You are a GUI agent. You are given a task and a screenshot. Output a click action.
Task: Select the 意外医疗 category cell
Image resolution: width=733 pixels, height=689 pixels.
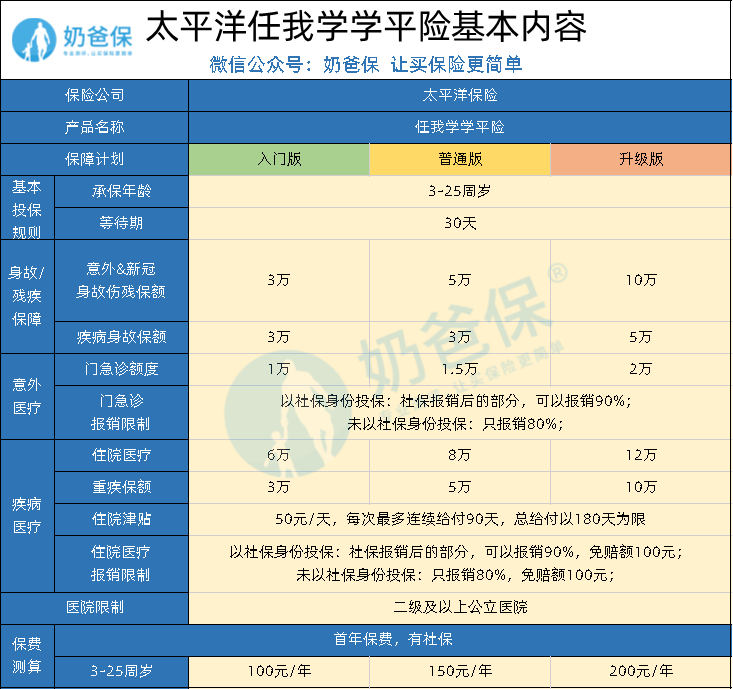click(x=27, y=396)
